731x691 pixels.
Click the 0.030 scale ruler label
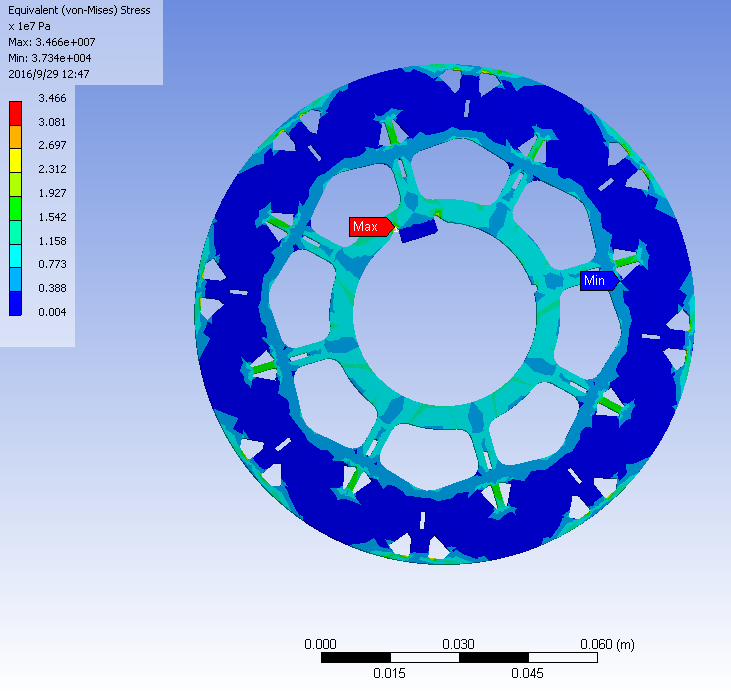[x=458, y=644]
